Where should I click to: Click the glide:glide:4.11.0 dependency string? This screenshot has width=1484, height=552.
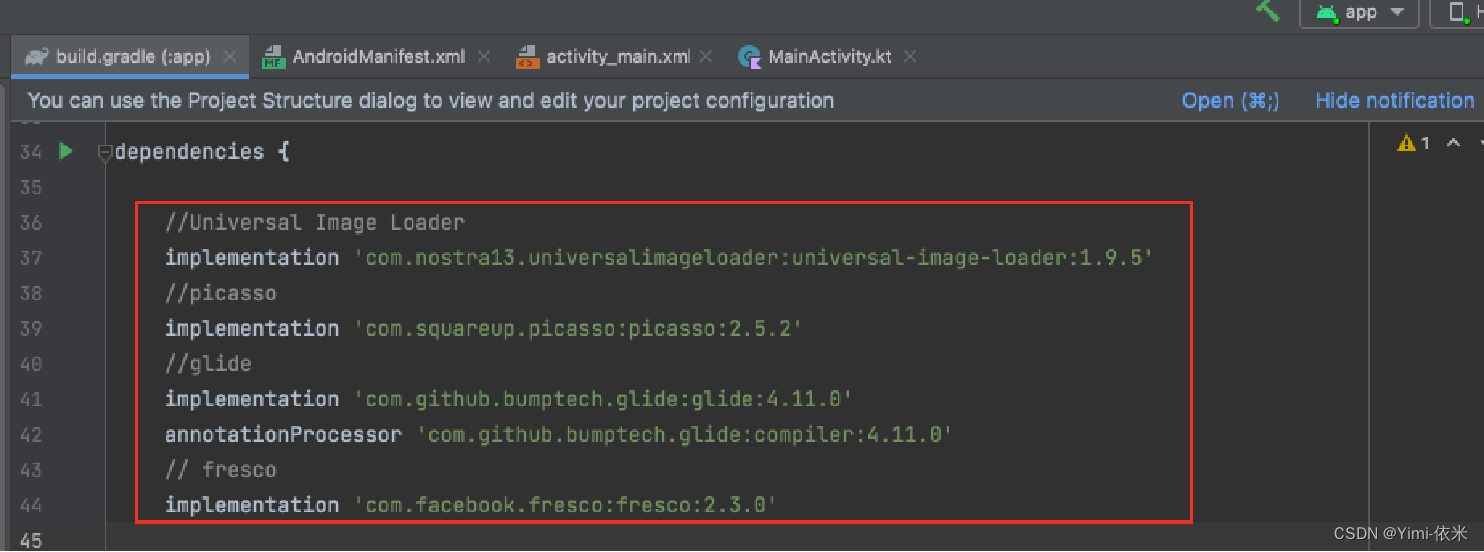[x=603, y=399]
